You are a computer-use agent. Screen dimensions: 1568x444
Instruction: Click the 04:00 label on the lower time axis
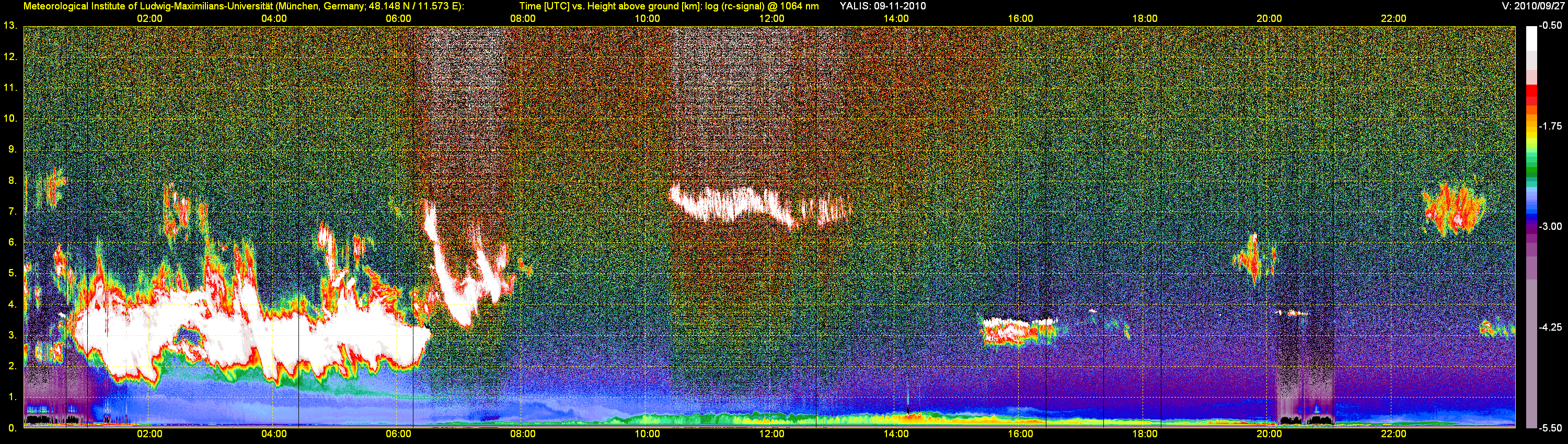pyautogui.click(x=274, y=434)
